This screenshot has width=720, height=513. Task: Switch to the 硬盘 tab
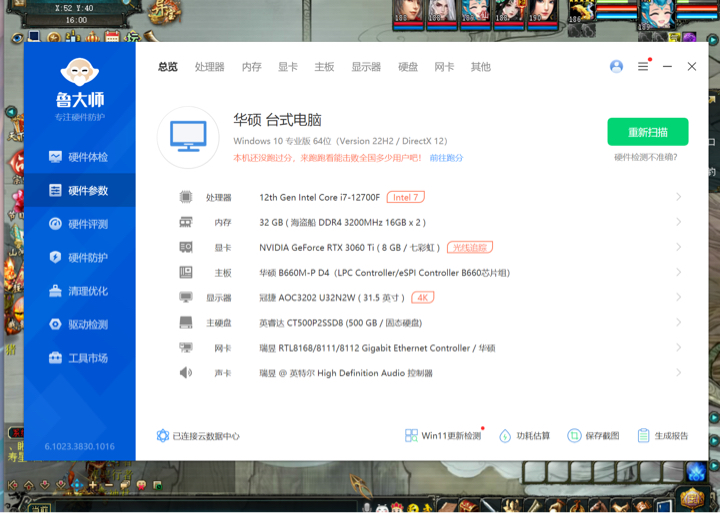[408, 67]
